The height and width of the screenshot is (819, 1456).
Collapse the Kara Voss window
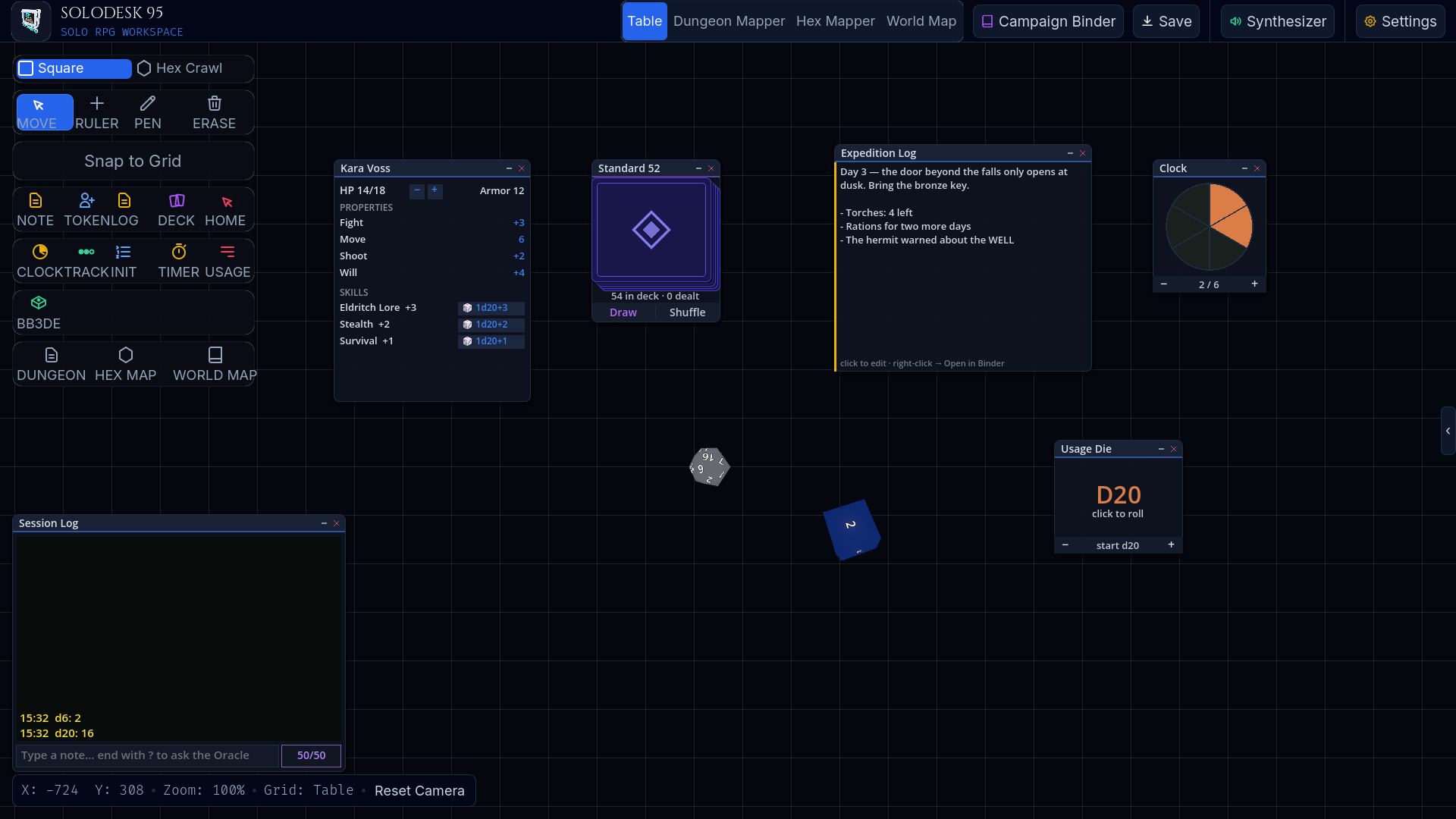pyautogui.click(x=509, y=168)
